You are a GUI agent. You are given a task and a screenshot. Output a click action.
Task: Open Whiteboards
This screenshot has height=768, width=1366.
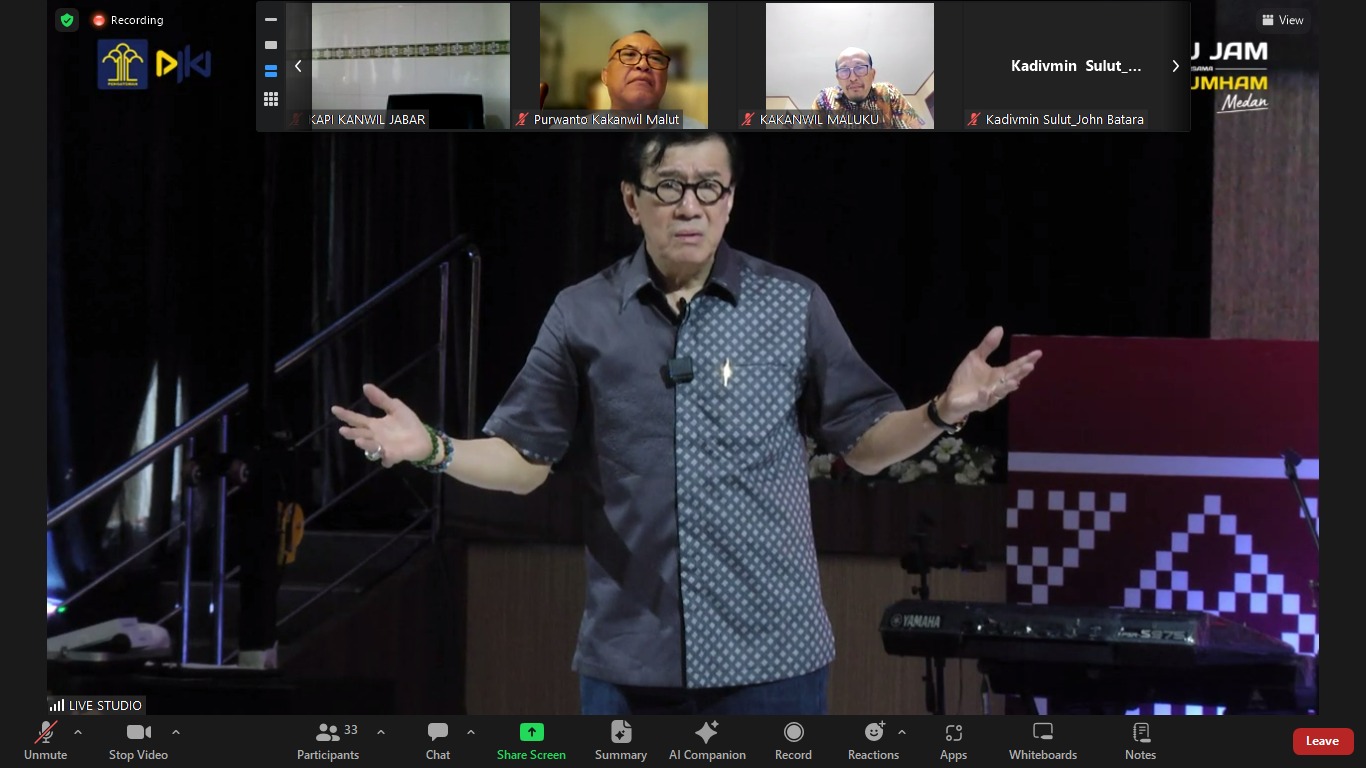point(1043,742)
